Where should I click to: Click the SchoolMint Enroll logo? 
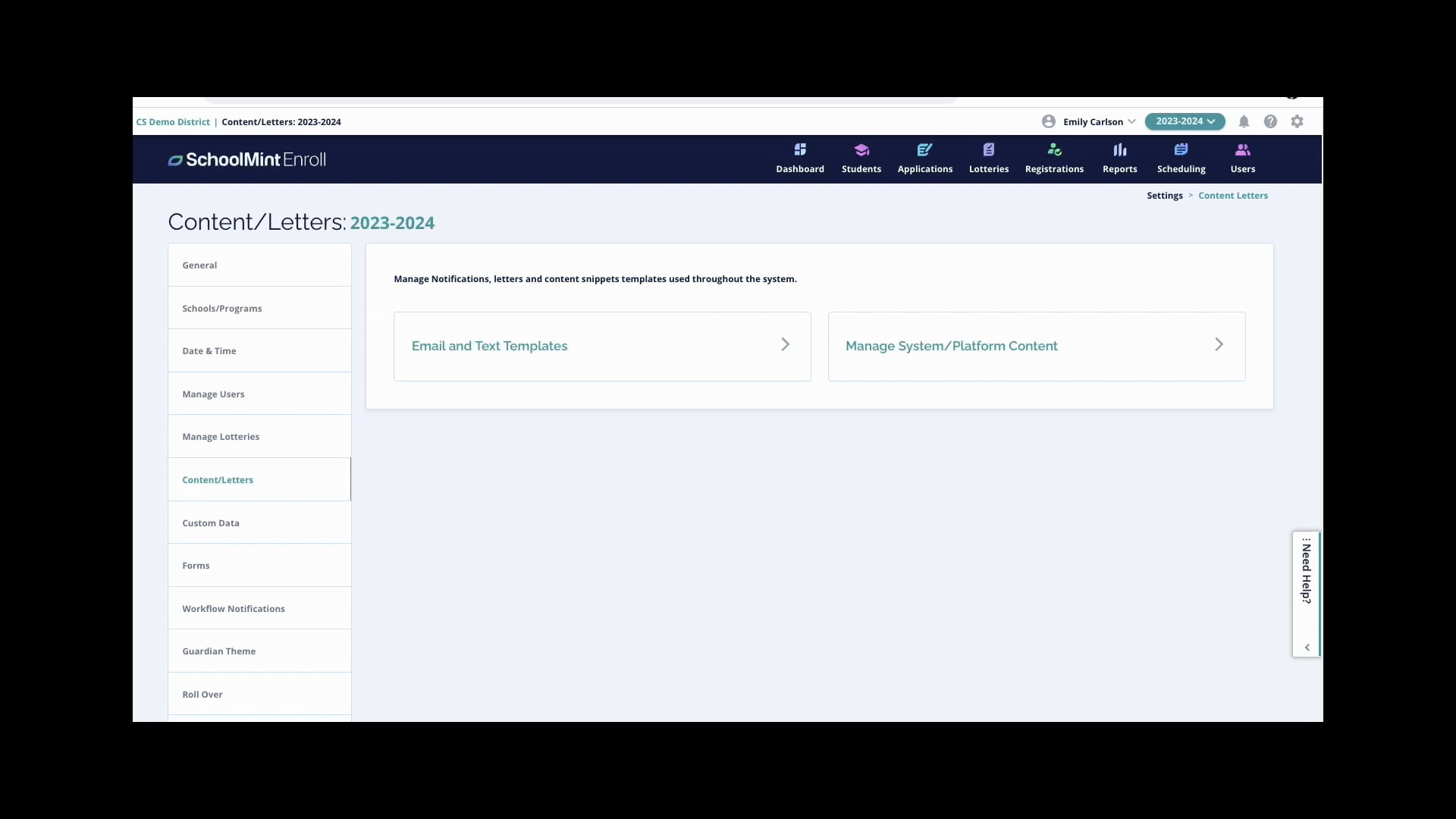pos(247,159)
